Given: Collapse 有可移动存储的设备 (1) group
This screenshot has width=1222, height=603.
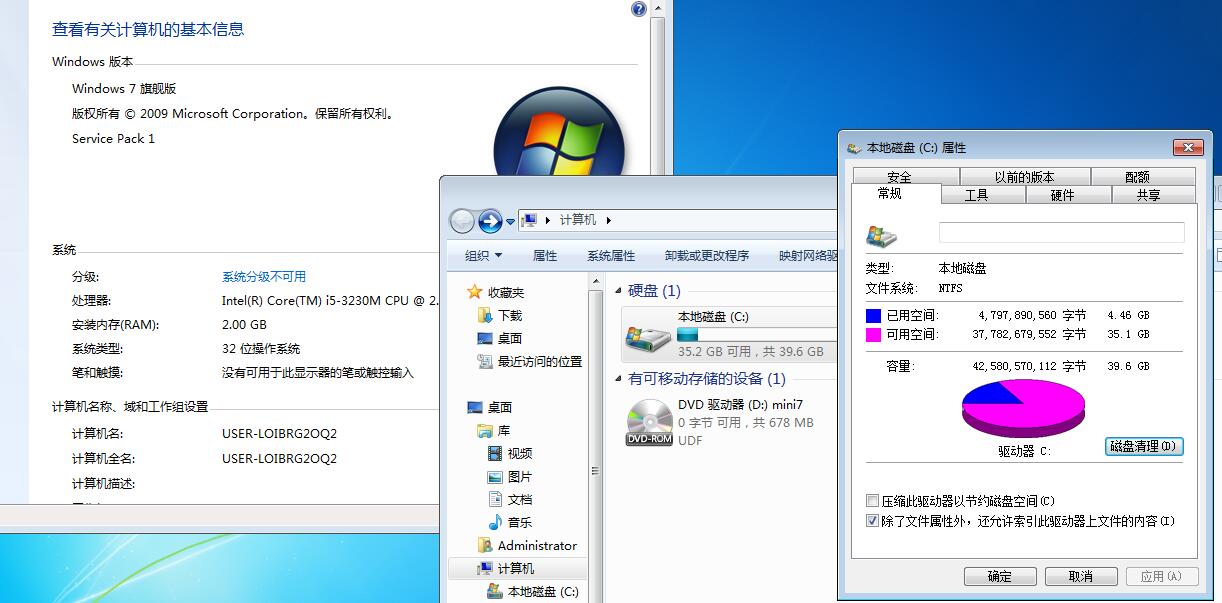Looking at the screenshot, I should pos(619,379).
